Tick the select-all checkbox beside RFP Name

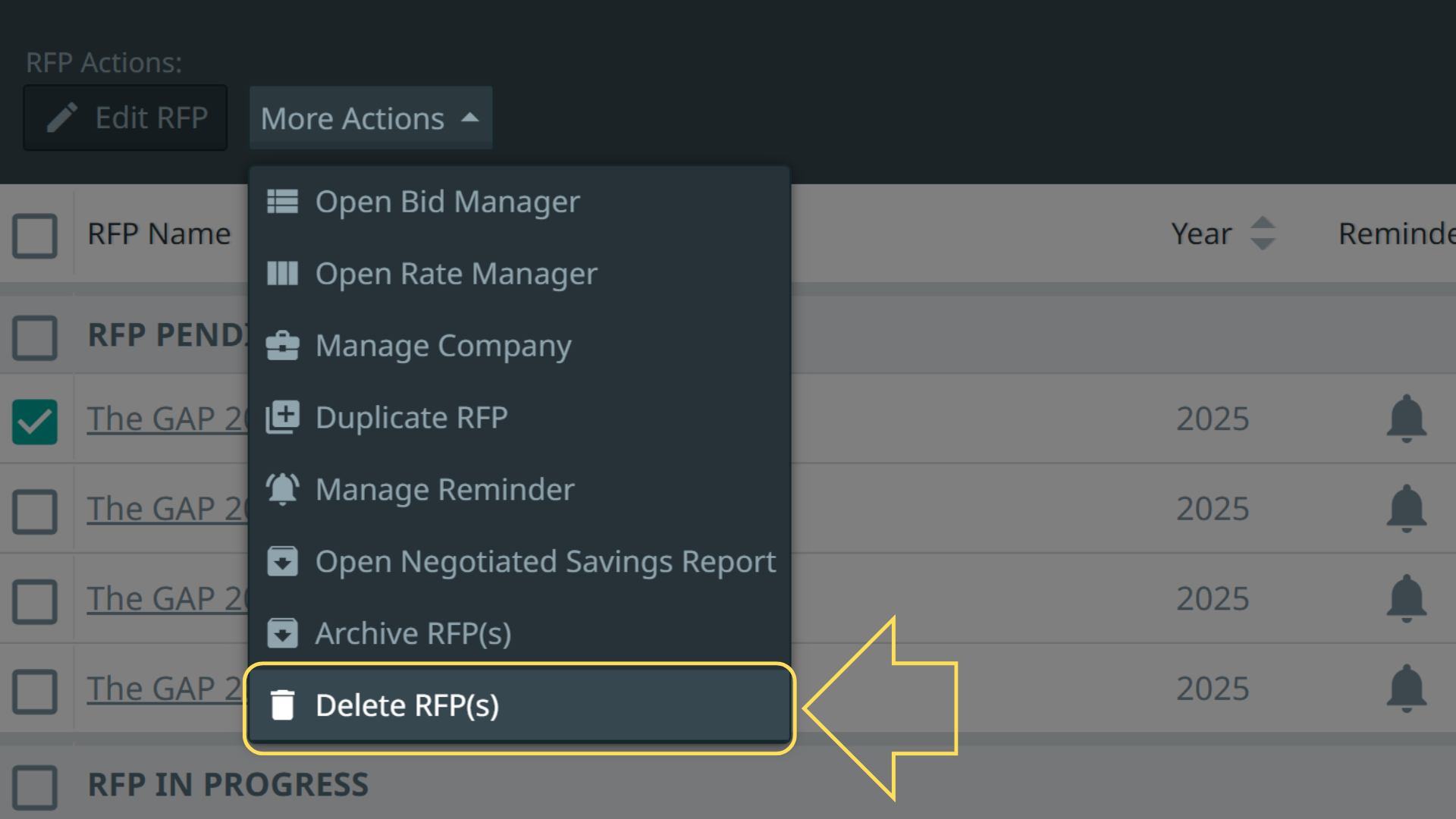35,236
